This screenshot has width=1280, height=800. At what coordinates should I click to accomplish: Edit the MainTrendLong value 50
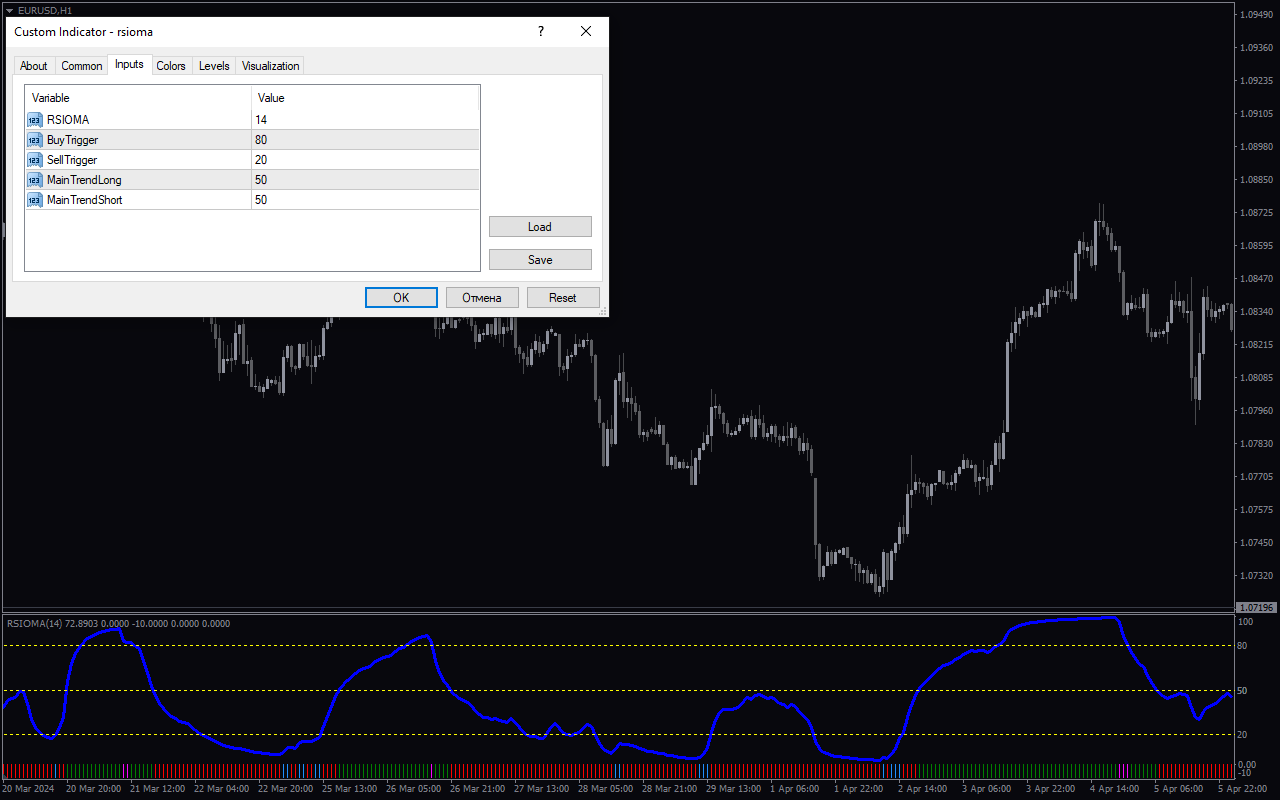[x=365, y=180]
